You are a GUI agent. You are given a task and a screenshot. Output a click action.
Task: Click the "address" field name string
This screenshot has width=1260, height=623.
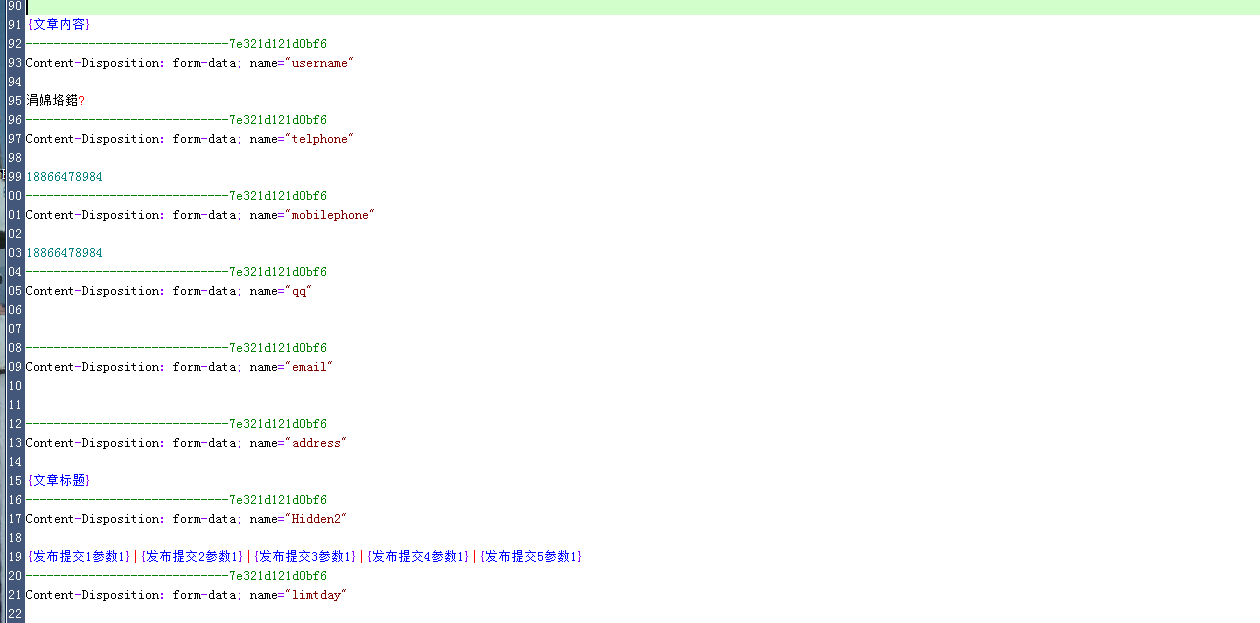(316, 443)
